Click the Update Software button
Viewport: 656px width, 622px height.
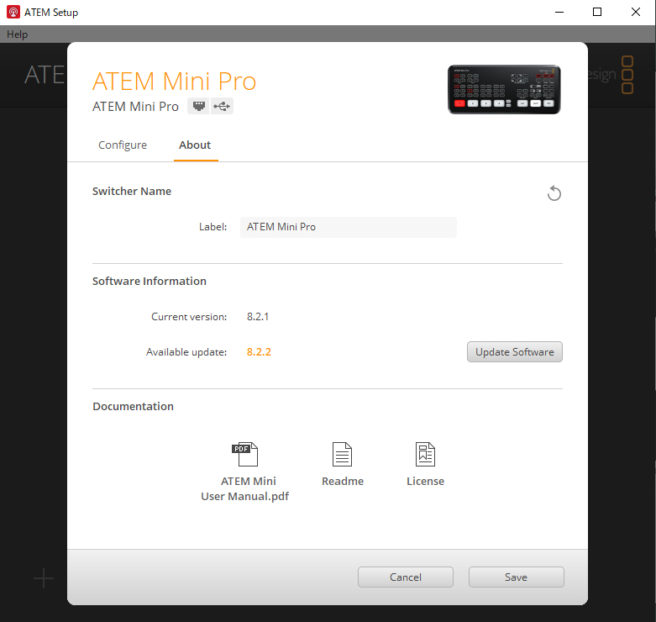point(515,352)
